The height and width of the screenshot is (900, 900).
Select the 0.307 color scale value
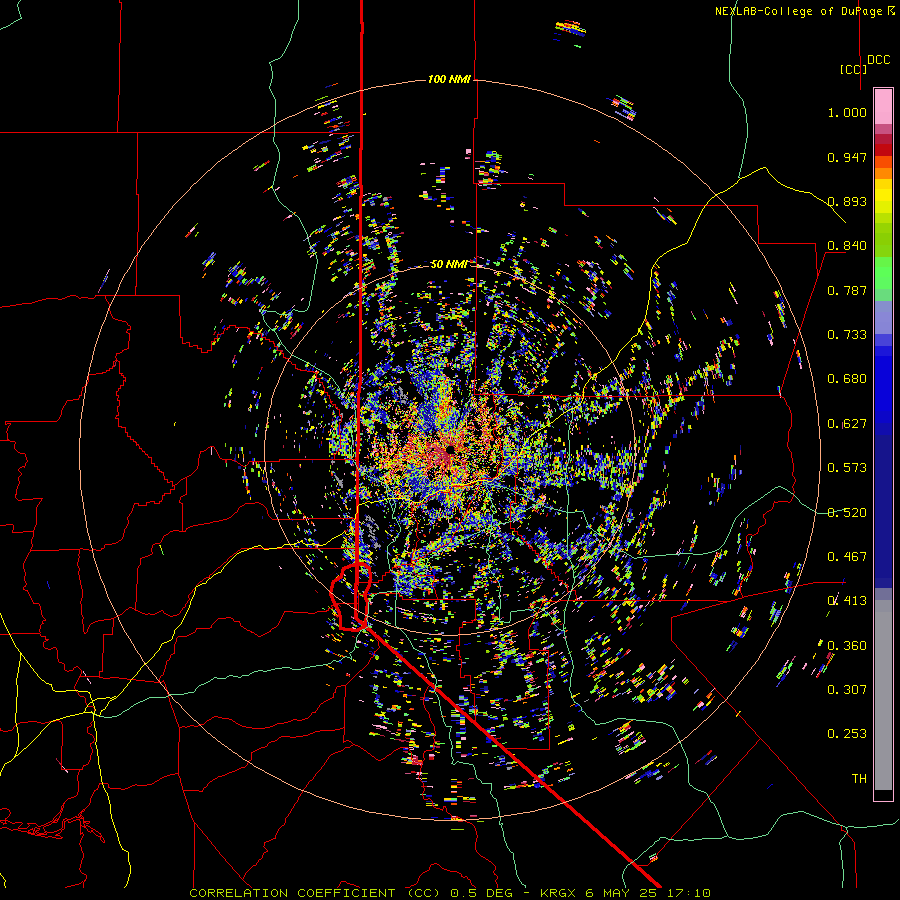[x=847, y=690]
